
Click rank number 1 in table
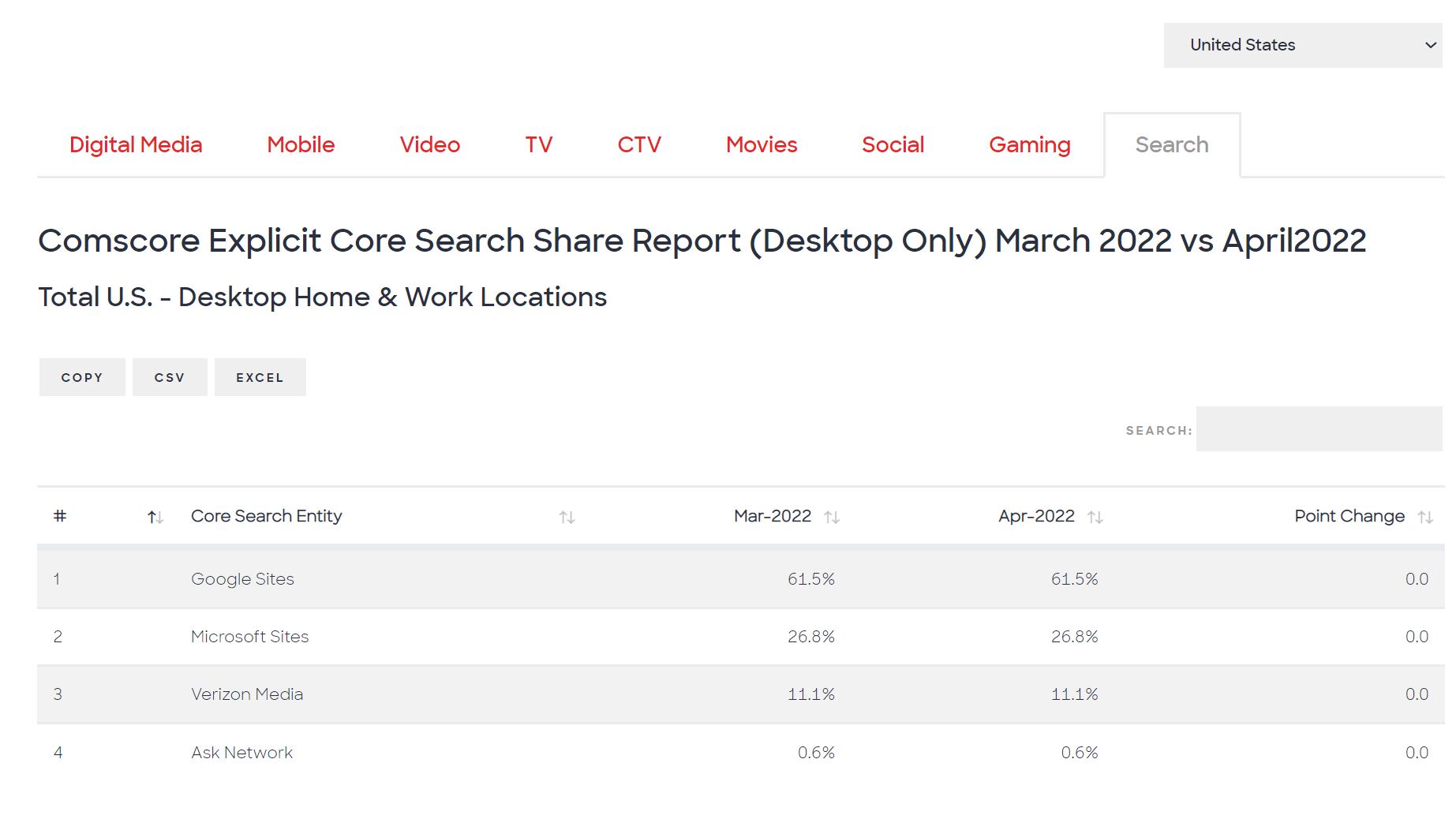click(57, 579)
